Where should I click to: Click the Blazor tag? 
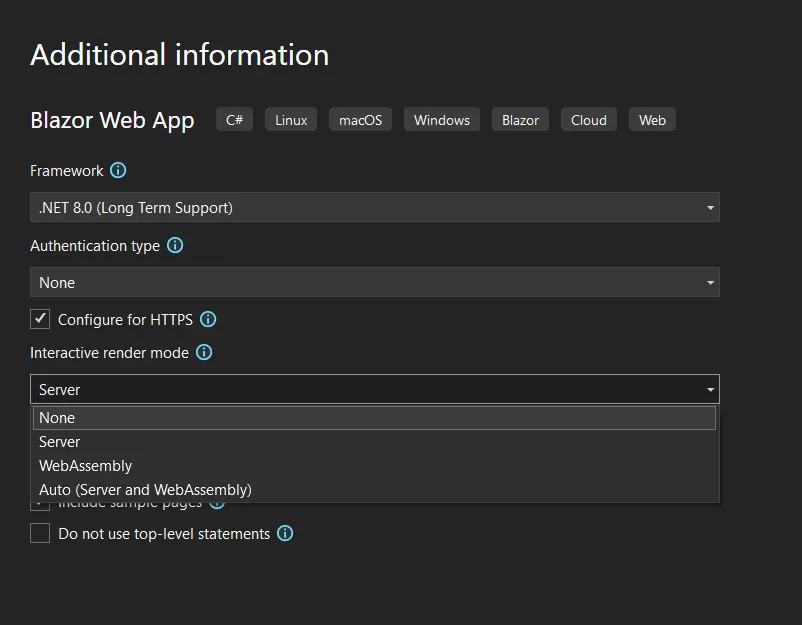pyautogui.click(x=520, y=119)
